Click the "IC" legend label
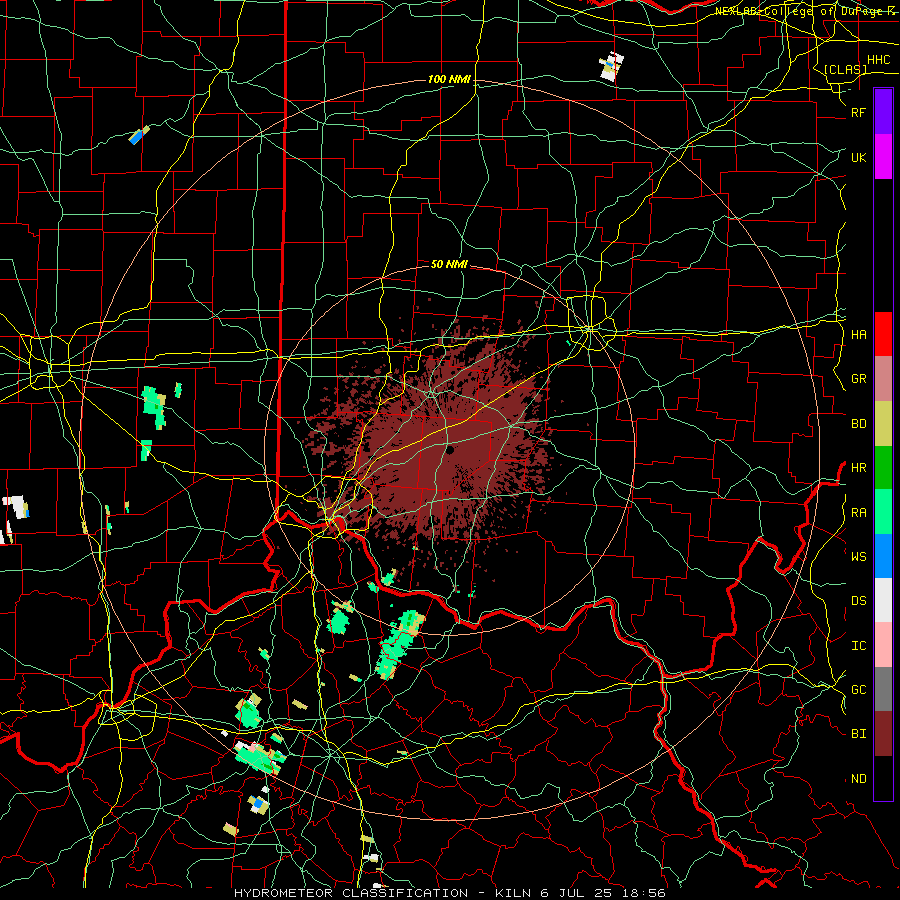The height and width of the screenshot is (900, 900). tap(858, 646)
